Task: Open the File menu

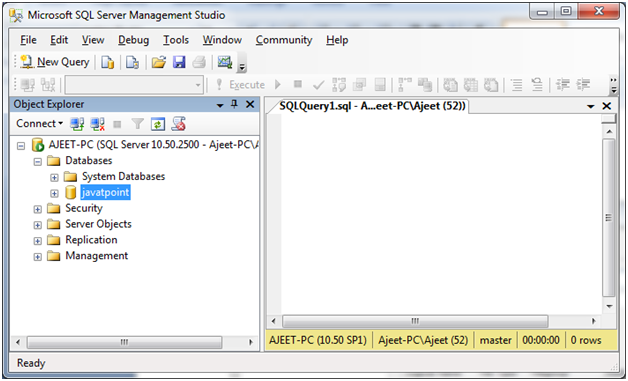Action: pos(28,40)
